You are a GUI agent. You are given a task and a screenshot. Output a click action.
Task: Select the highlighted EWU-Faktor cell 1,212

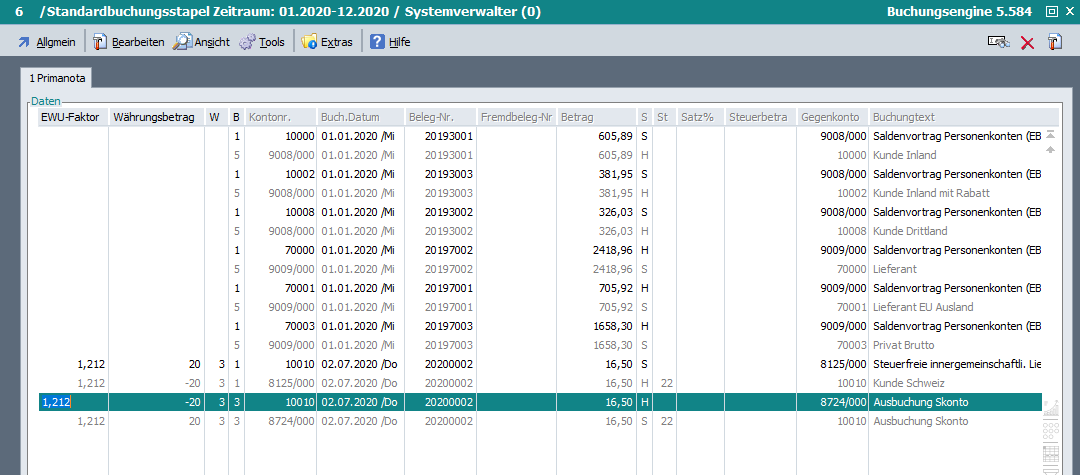click(72, 402)
